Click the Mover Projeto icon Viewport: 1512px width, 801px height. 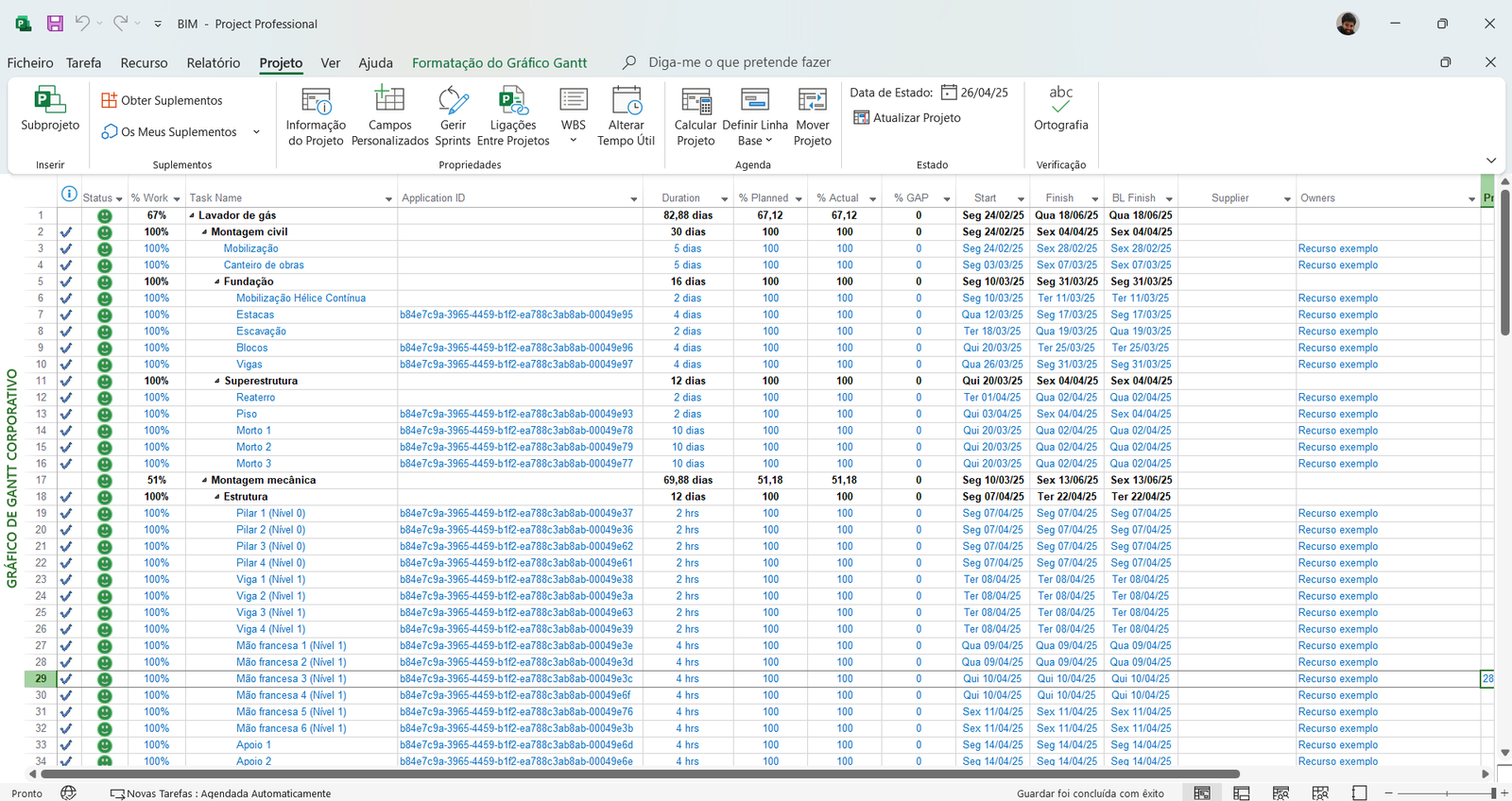tap(812, 100)
